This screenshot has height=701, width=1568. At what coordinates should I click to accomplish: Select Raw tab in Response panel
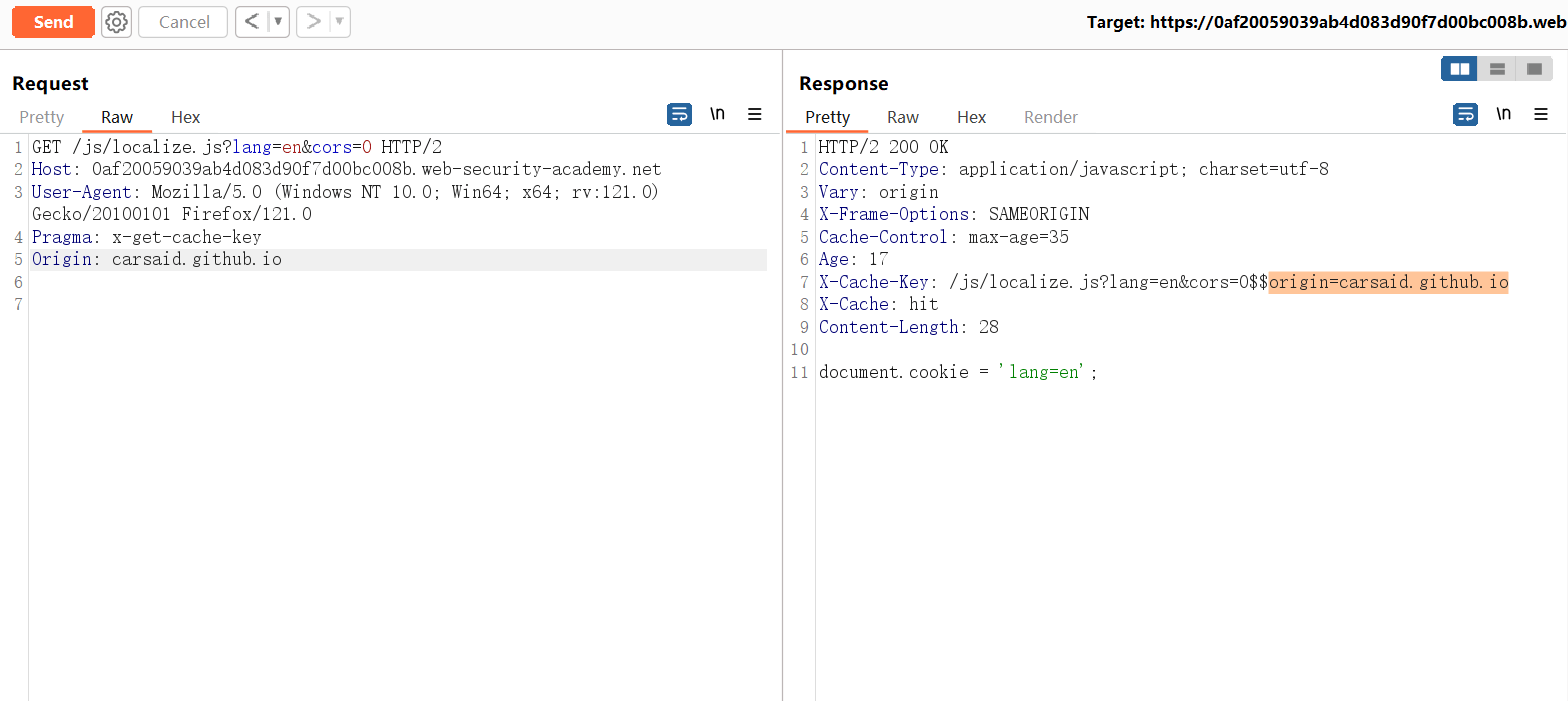click(x=902, y=117)
